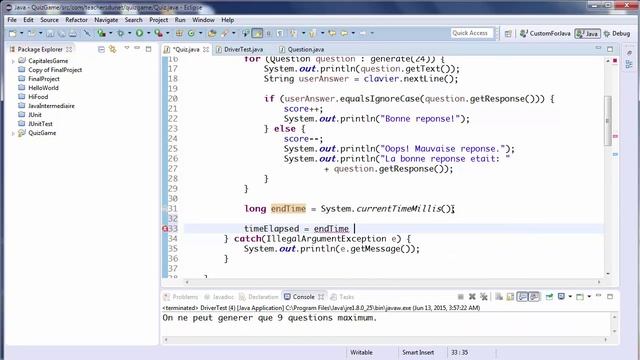The height and width of the screenshot is (360, 640).
Task: Toggle Mark Occurrences toolbar button
Action: 257,33
